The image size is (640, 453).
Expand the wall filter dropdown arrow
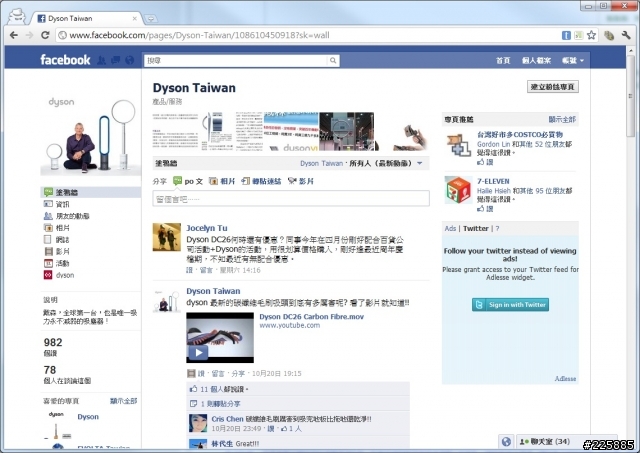tap(420, 163)
